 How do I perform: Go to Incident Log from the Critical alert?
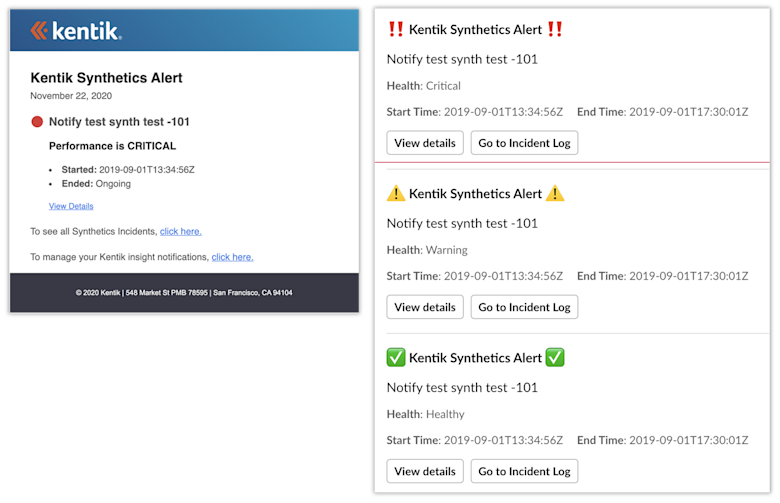pos(524,143)
